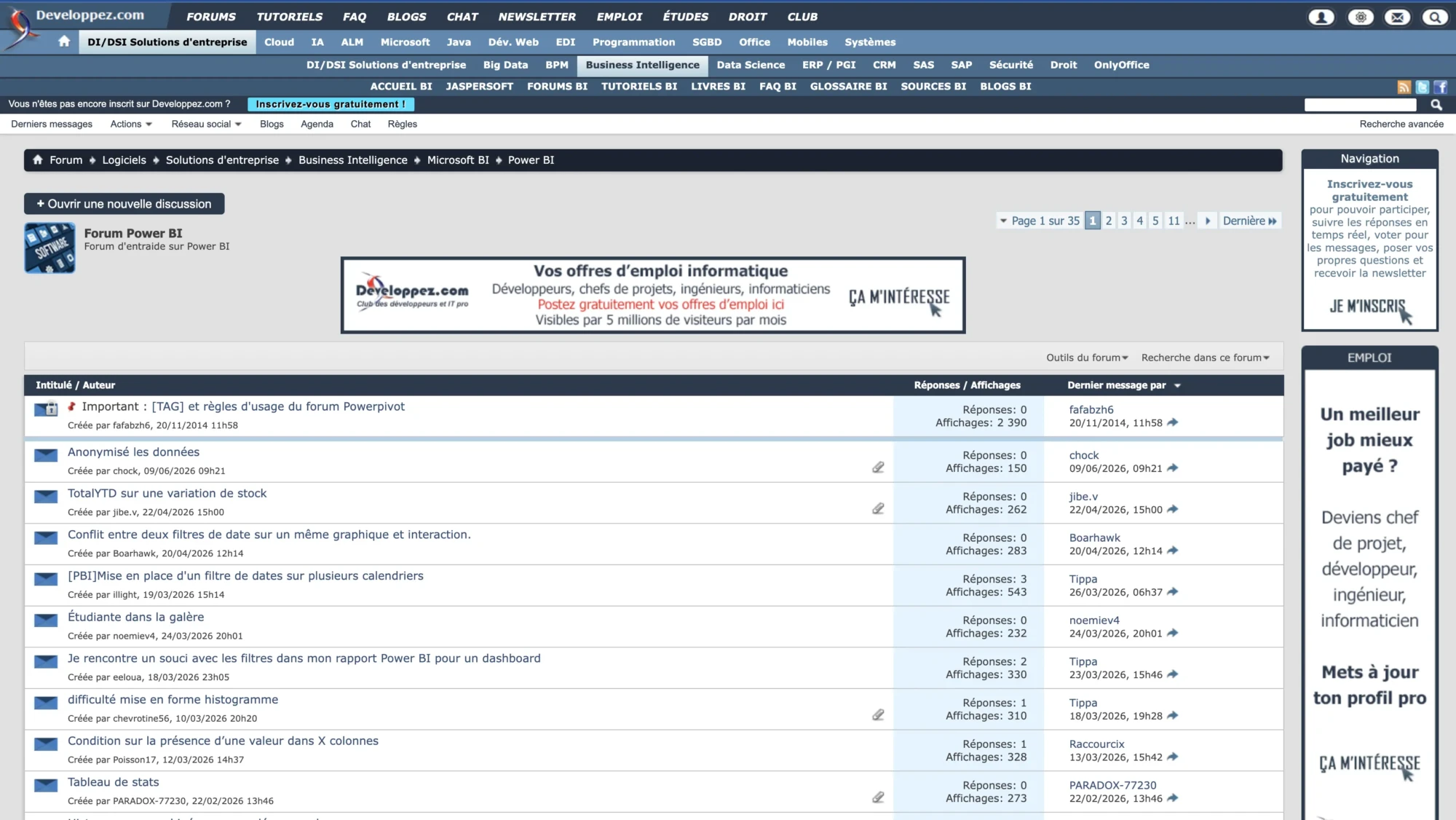
Task: Open thread TotalYTD sur une variation de stock
Action: point(167,493)
